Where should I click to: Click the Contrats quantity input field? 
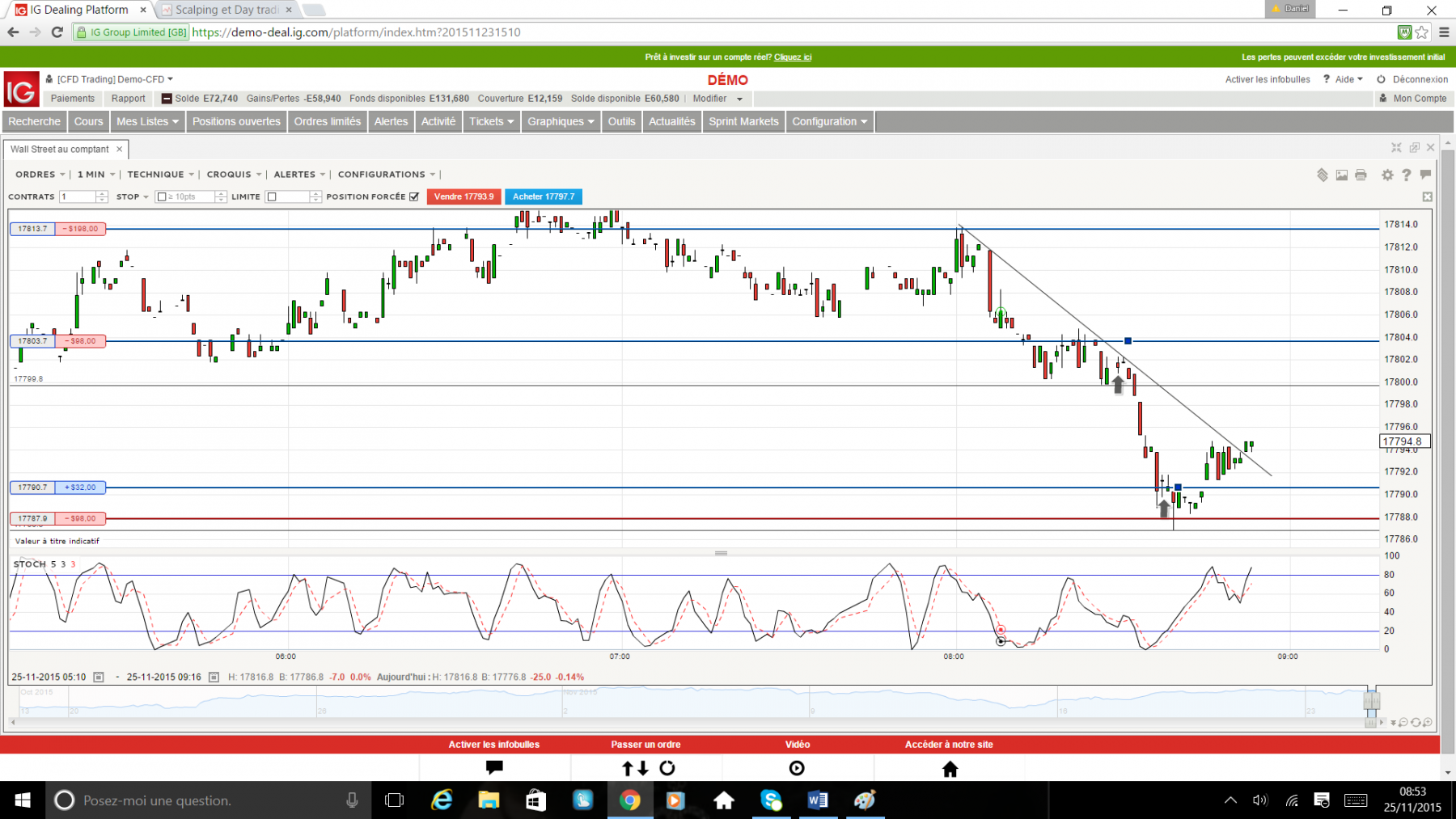pyautogui.click(x=78, y=196)
